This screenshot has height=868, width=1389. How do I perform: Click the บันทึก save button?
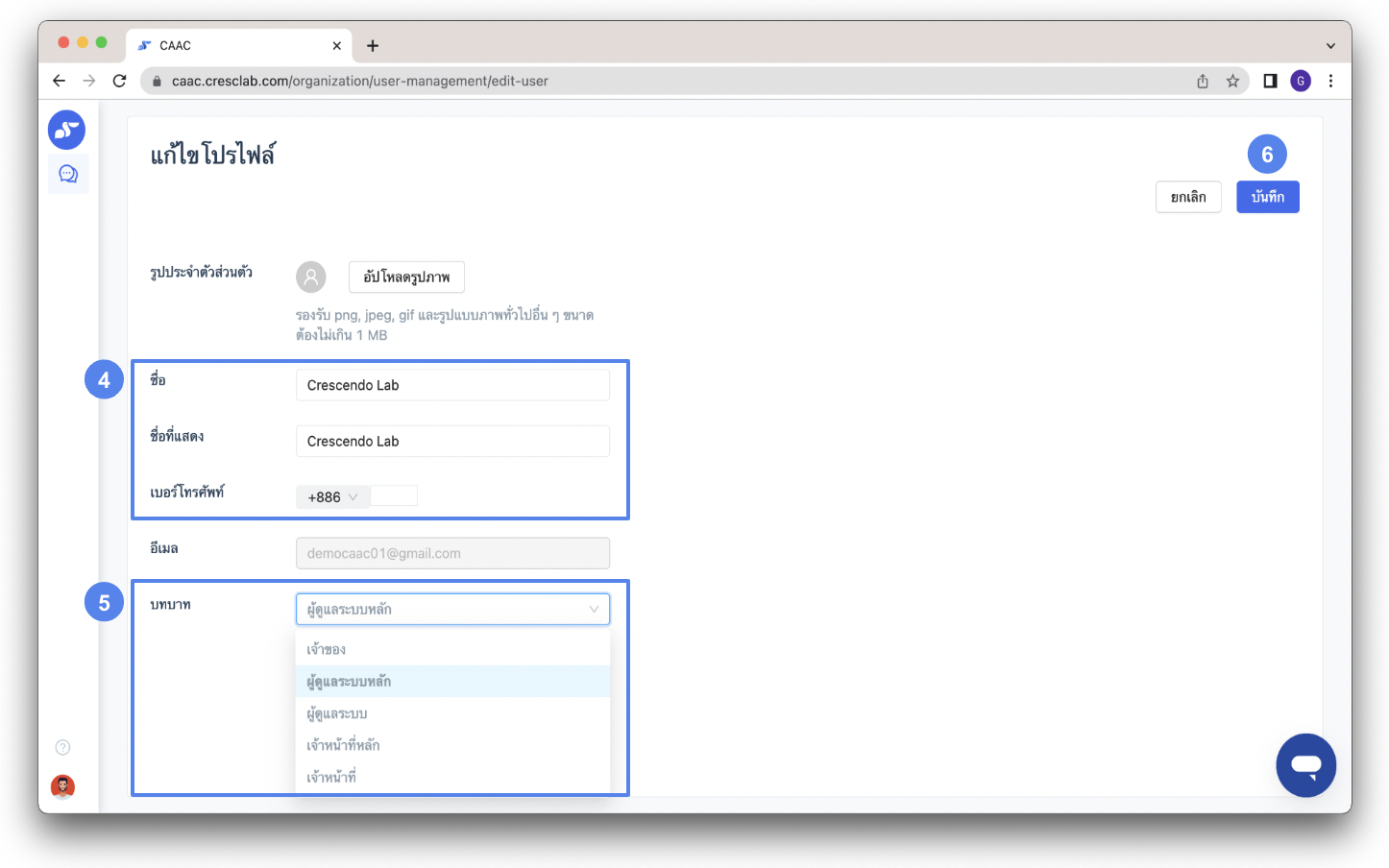coord(1267,197)
